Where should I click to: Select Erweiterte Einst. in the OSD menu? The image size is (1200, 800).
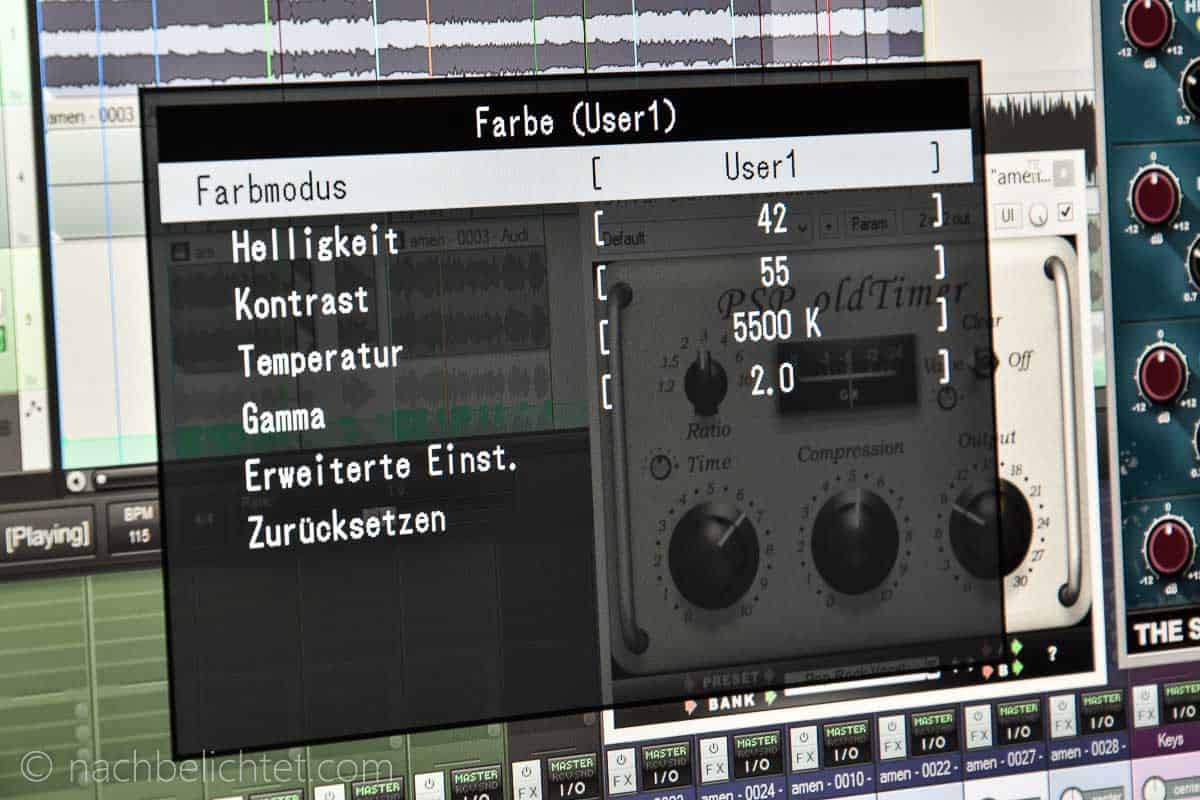pos(380,470)
